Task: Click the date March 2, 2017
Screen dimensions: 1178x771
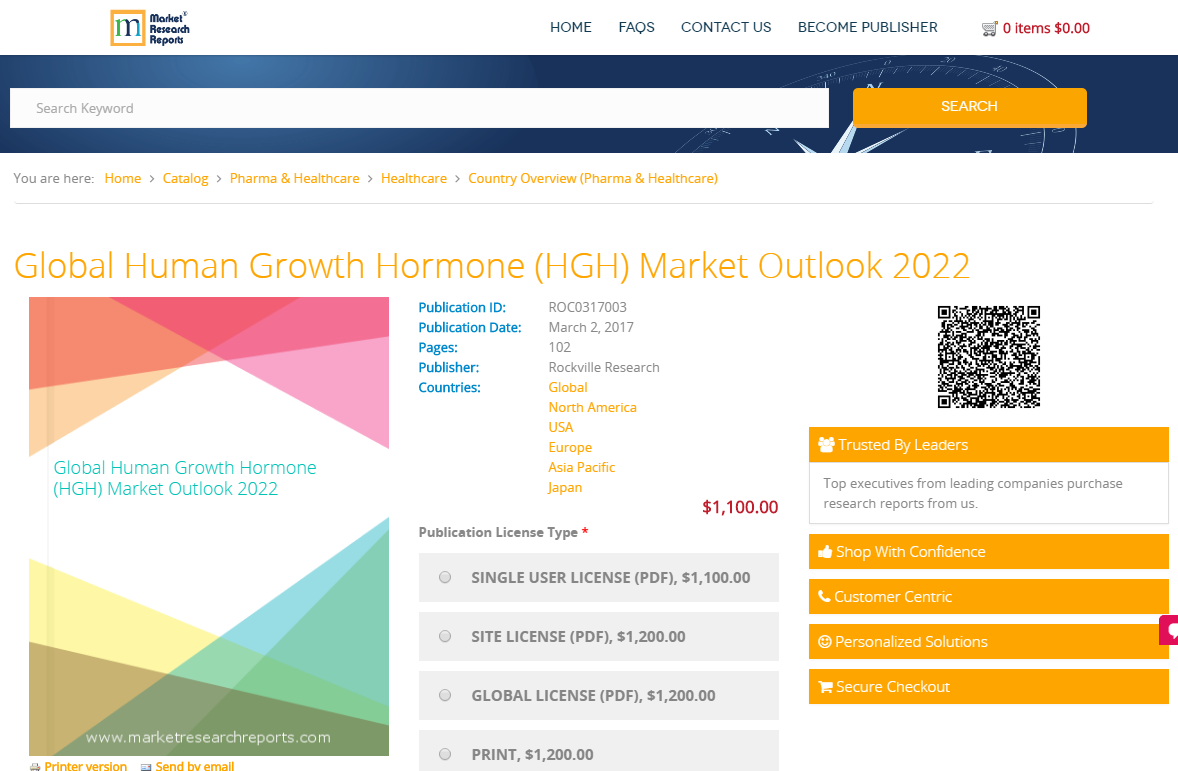Action: 591,327
